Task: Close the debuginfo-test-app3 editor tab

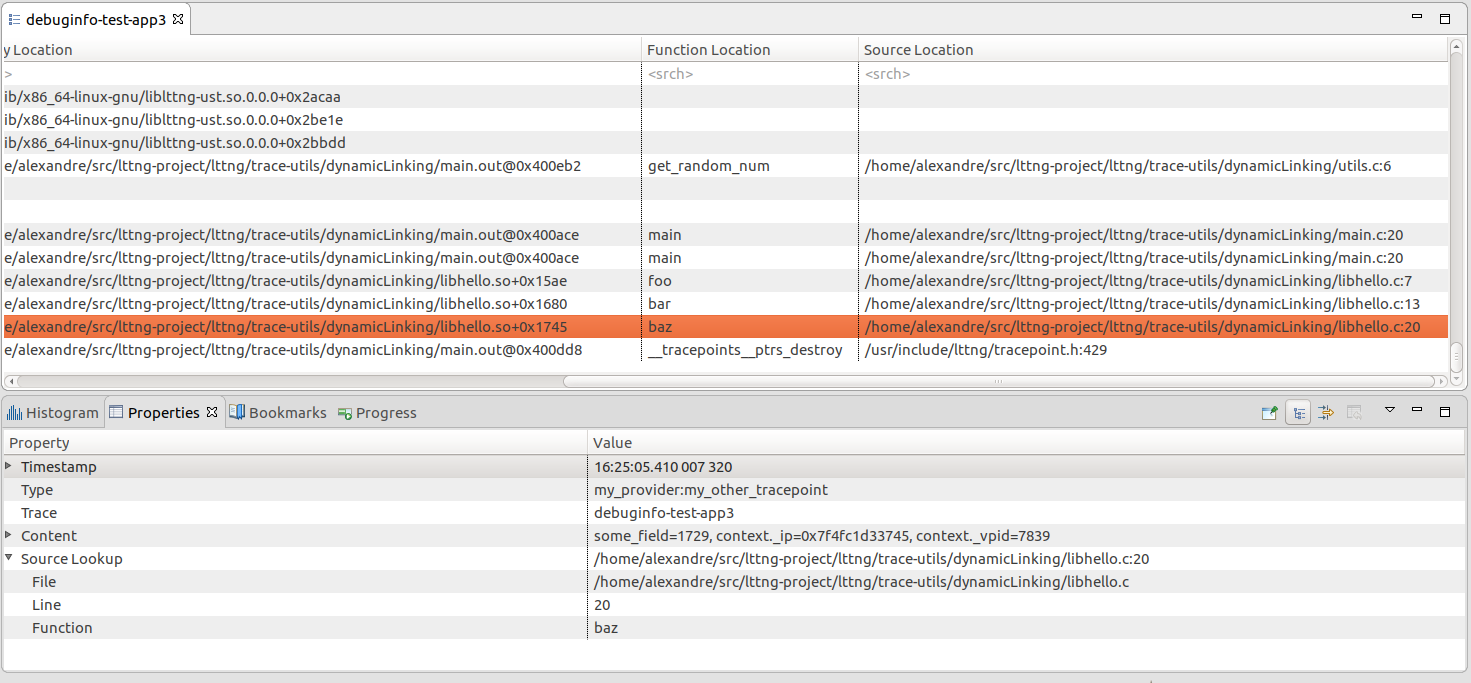Action: tap(178, 19)
